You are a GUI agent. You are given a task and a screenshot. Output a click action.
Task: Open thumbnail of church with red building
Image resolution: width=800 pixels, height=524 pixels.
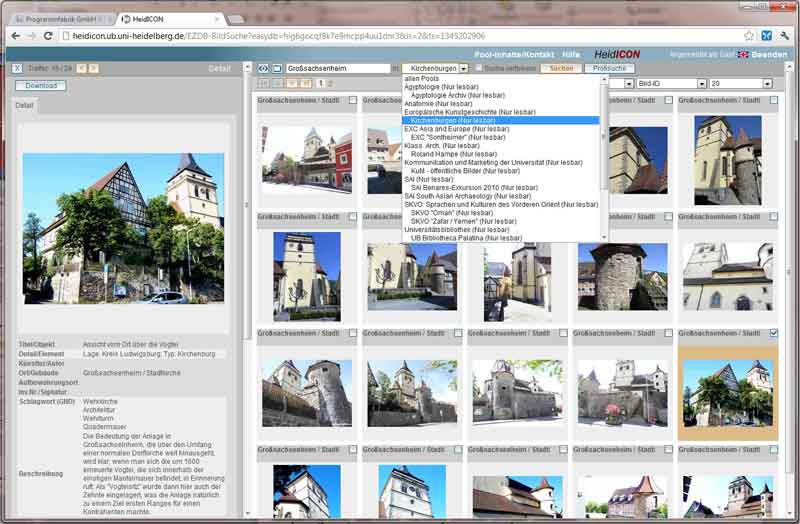307,159
